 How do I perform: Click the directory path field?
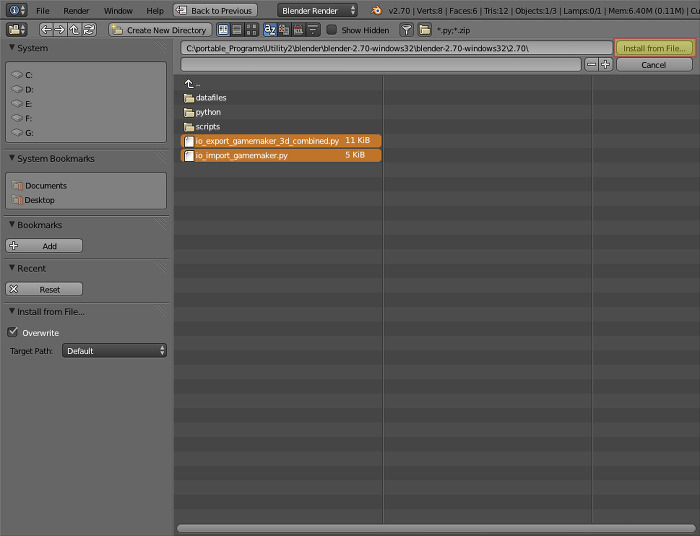point(396,48)
